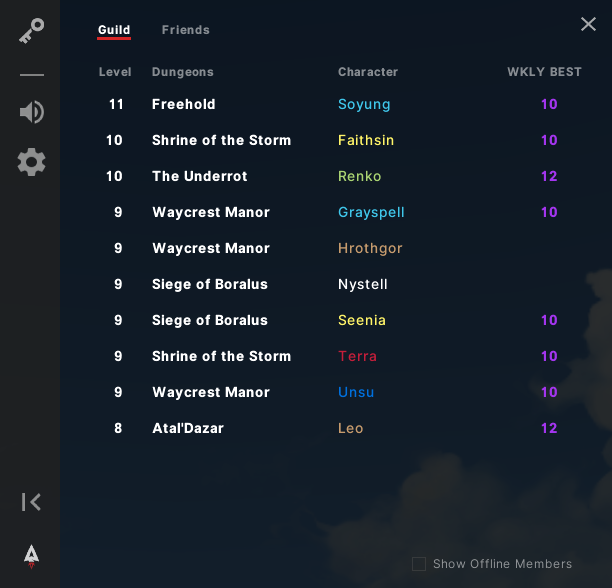Screen dimensions: 612x588
Task: Open the keystone key icon
Action: click(x=31, y=32)
